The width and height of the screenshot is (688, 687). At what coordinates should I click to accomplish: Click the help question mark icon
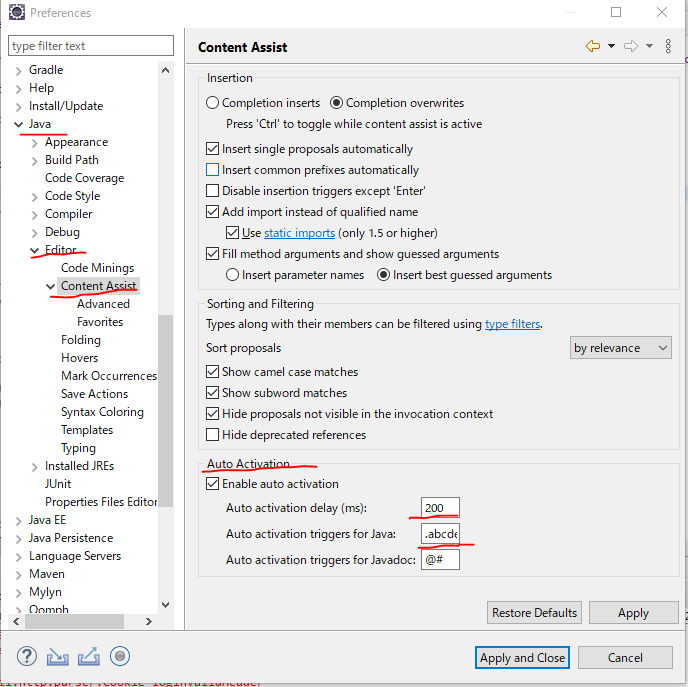point(27,656)
